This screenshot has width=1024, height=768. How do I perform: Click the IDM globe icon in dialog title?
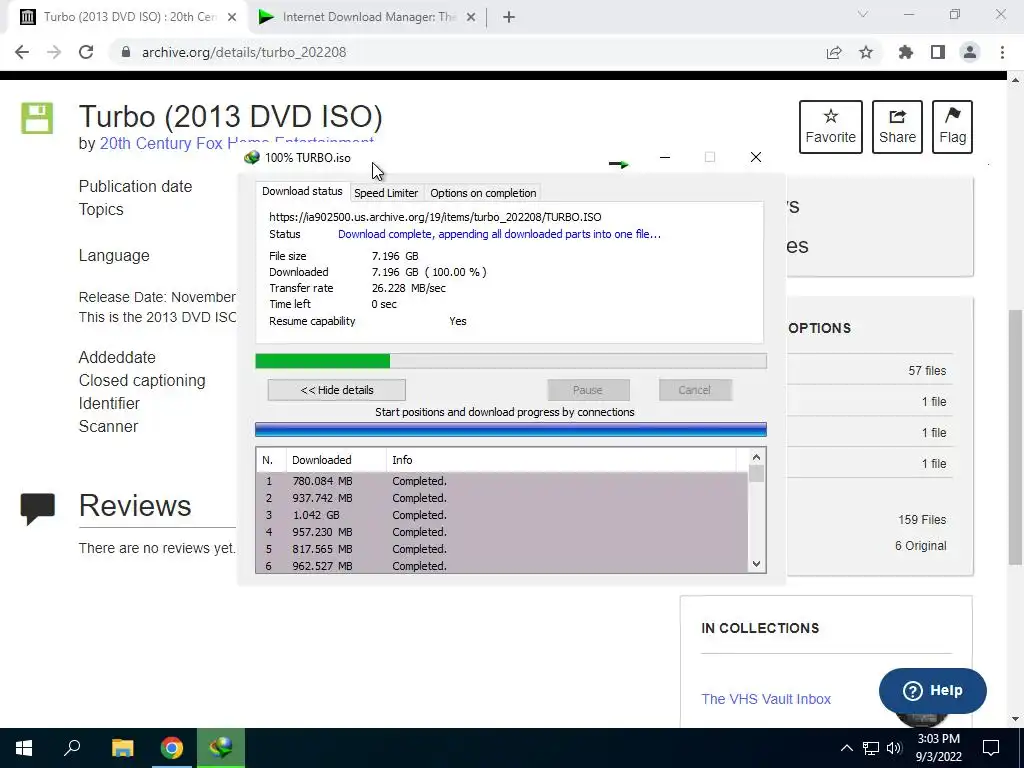(251, 157)
